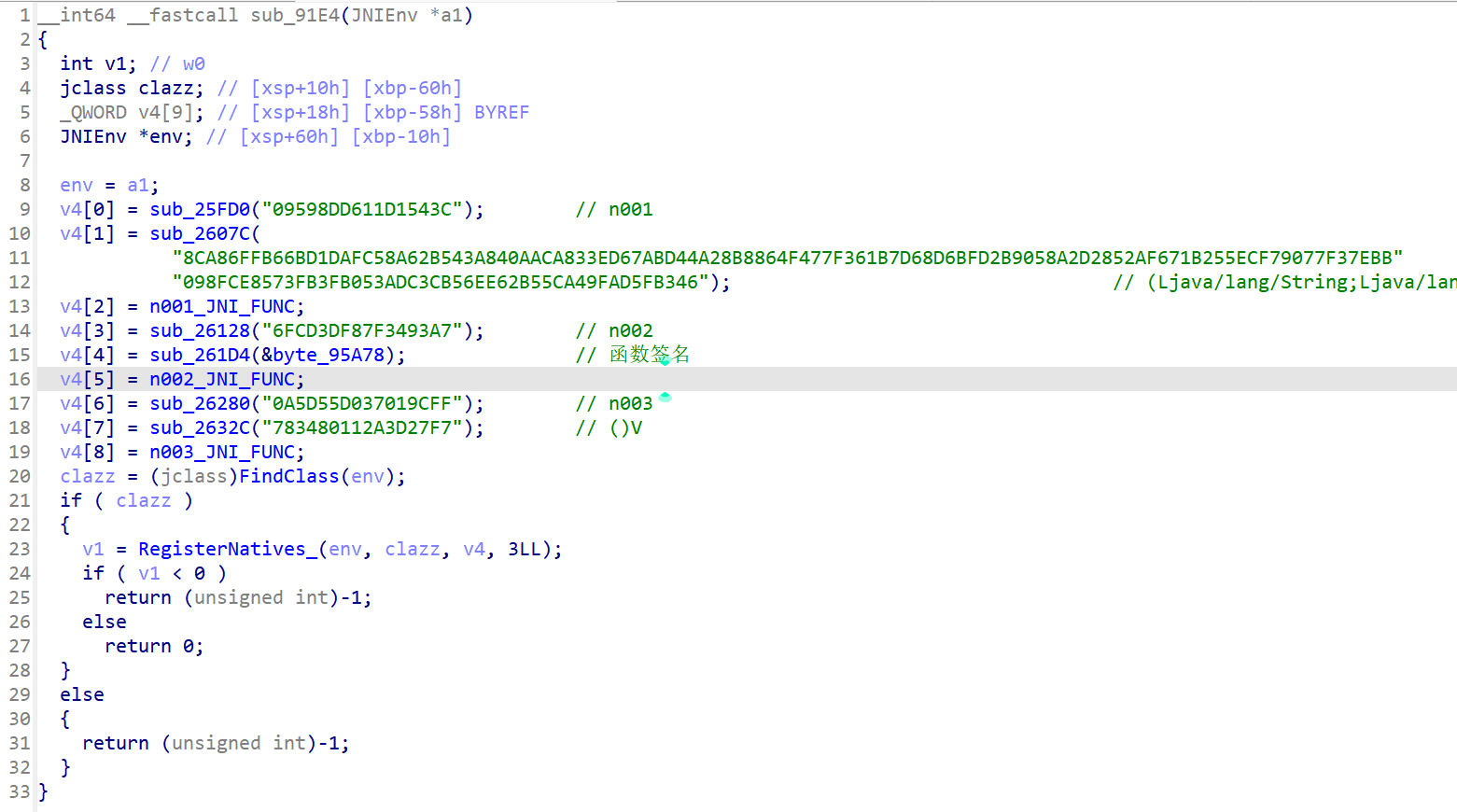The image size is (1457, 812).
Task: Click the else keyword on line 26
Action: tap(105, 622)
